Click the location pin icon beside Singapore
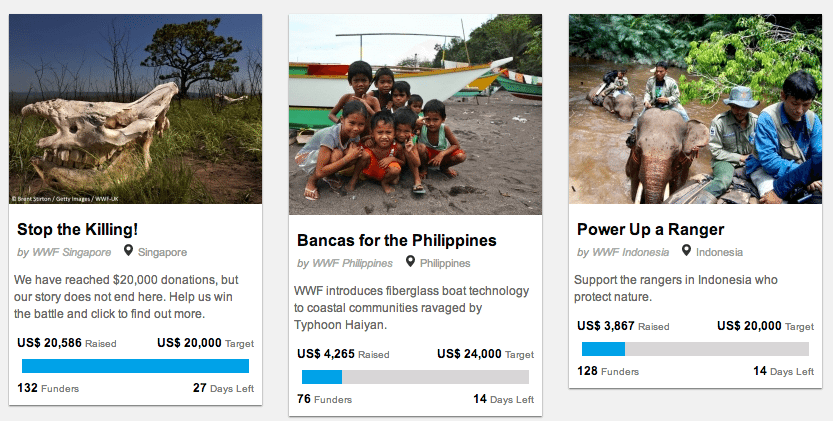The image size is (833, 421). click(128, 251)
